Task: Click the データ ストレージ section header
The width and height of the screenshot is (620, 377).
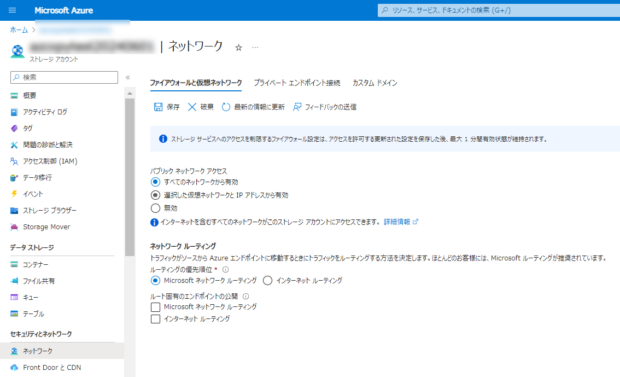Action: coord(32,248)
